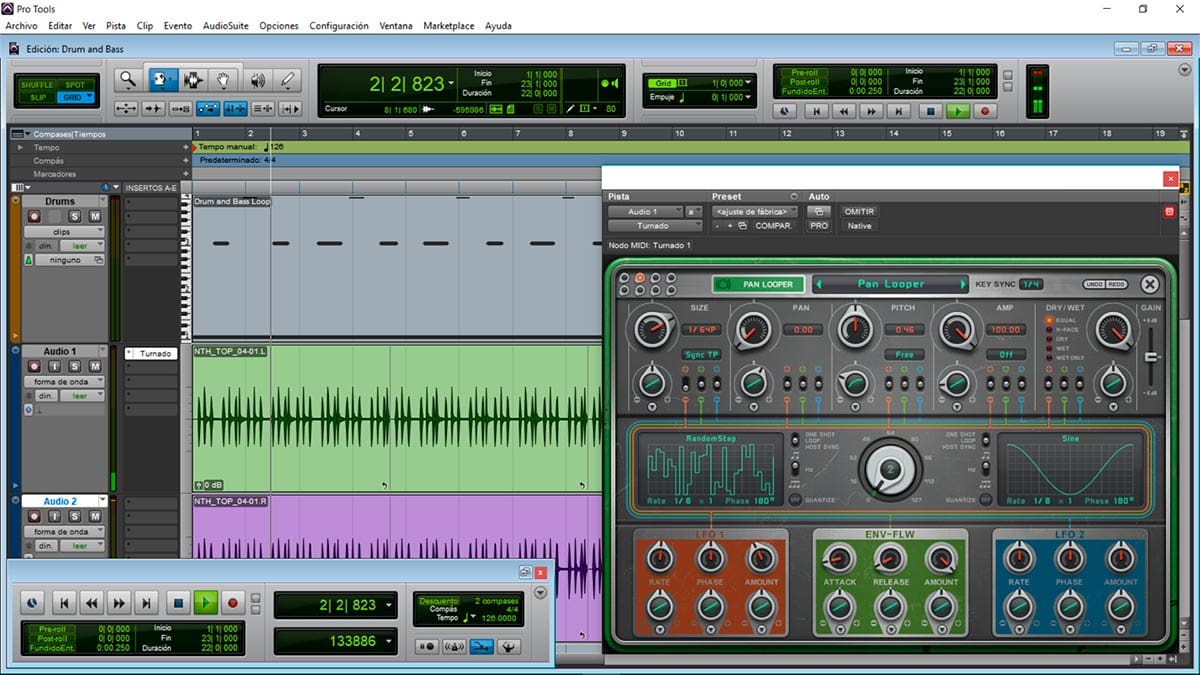The image size is (1200, 675).
Task: Close the Pan Looper plugin with X icon
Action: click(x=1149, y=284)
